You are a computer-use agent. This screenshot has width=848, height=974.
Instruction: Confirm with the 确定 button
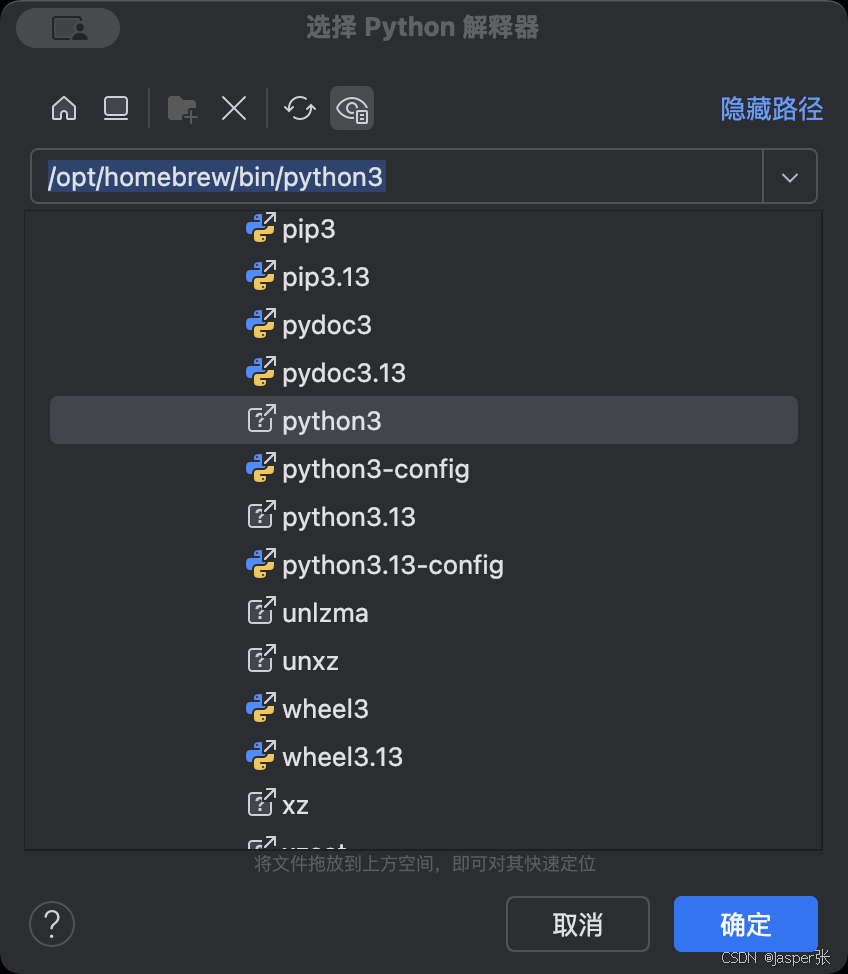tap(745, 924)
